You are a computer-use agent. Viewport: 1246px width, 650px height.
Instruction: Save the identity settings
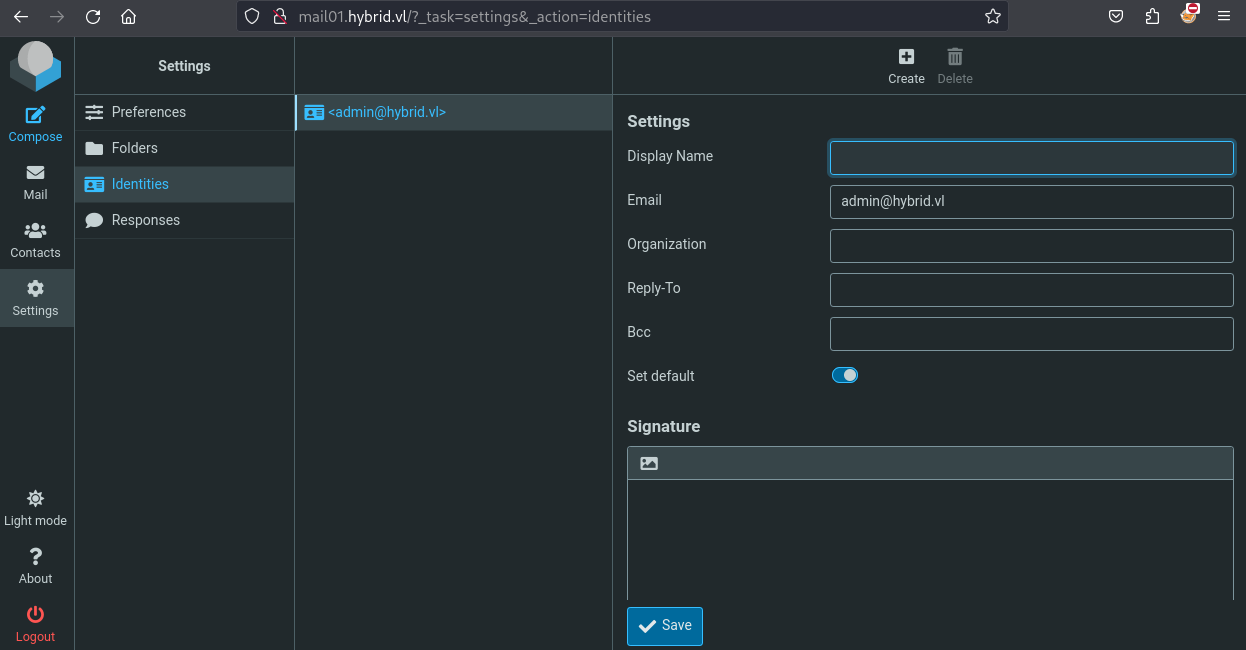[665, 626]
